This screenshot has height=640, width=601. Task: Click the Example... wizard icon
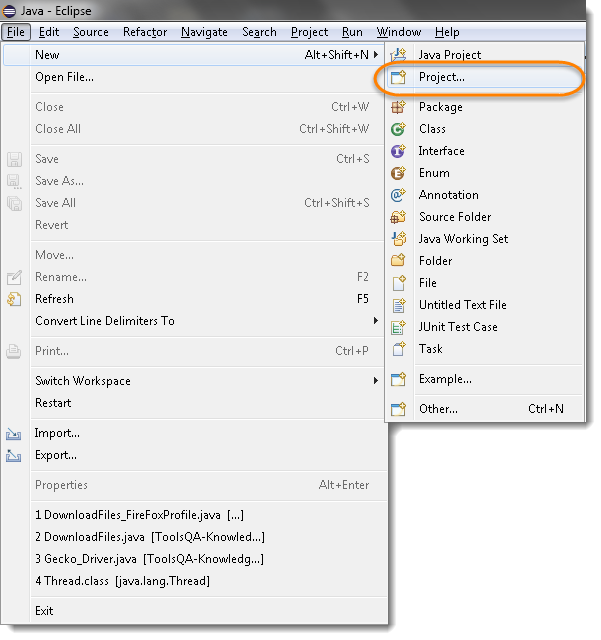pyautogui.click(x=398, y=379)
